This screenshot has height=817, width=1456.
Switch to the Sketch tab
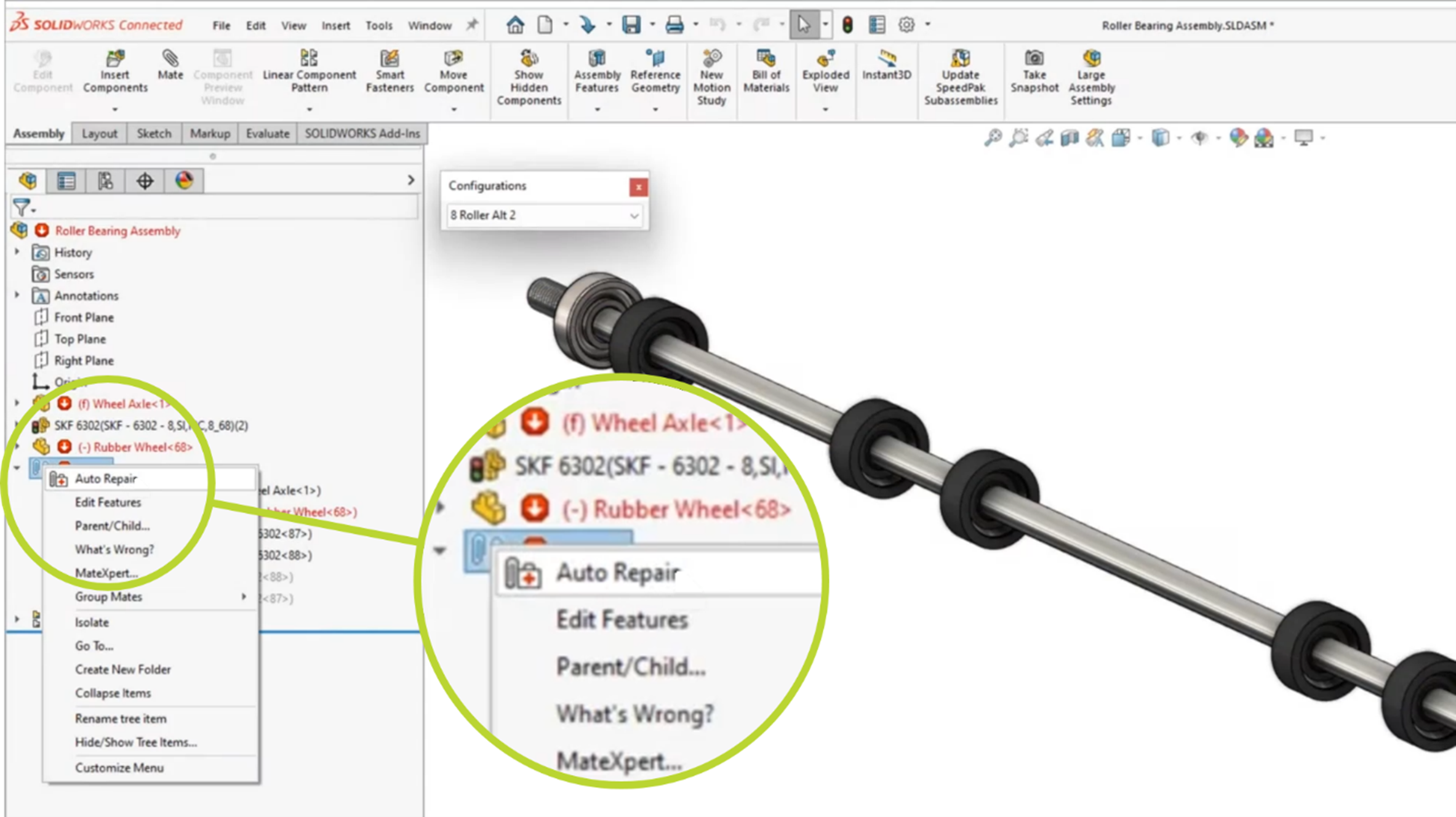tap(154, 133)
